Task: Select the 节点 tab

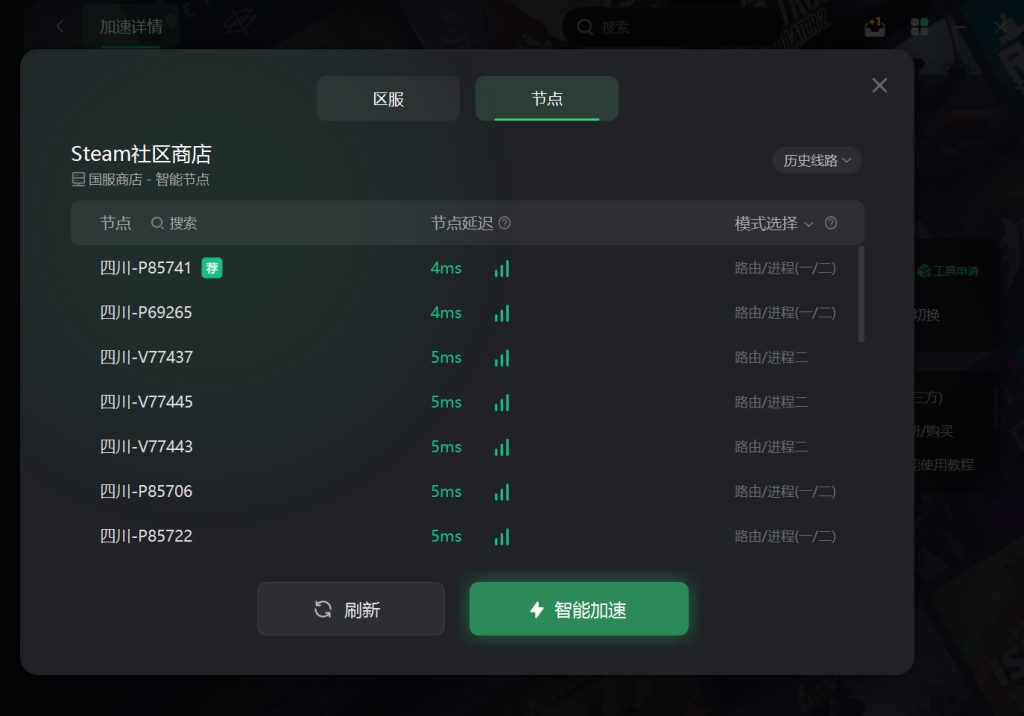Action: click(x=547, y=99)
